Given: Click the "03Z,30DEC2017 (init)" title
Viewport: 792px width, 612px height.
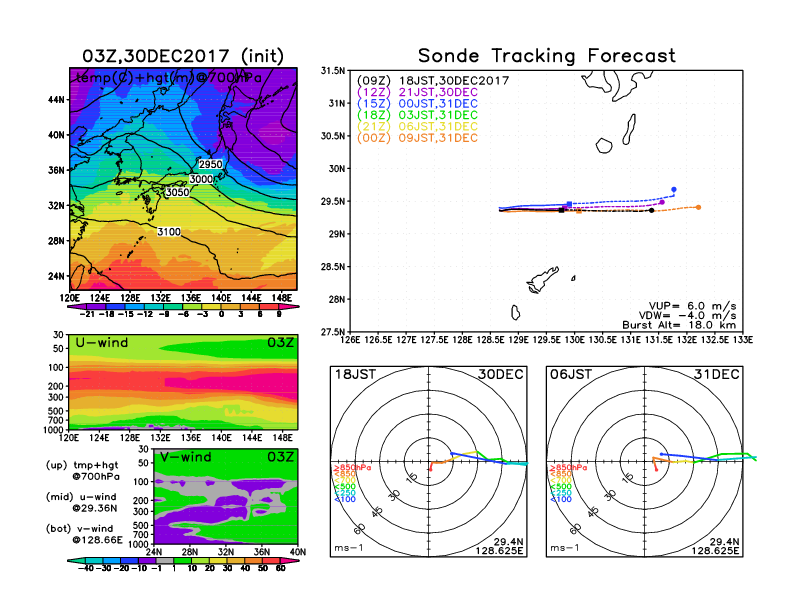Looking at the screenshot, I should (183, 56).
